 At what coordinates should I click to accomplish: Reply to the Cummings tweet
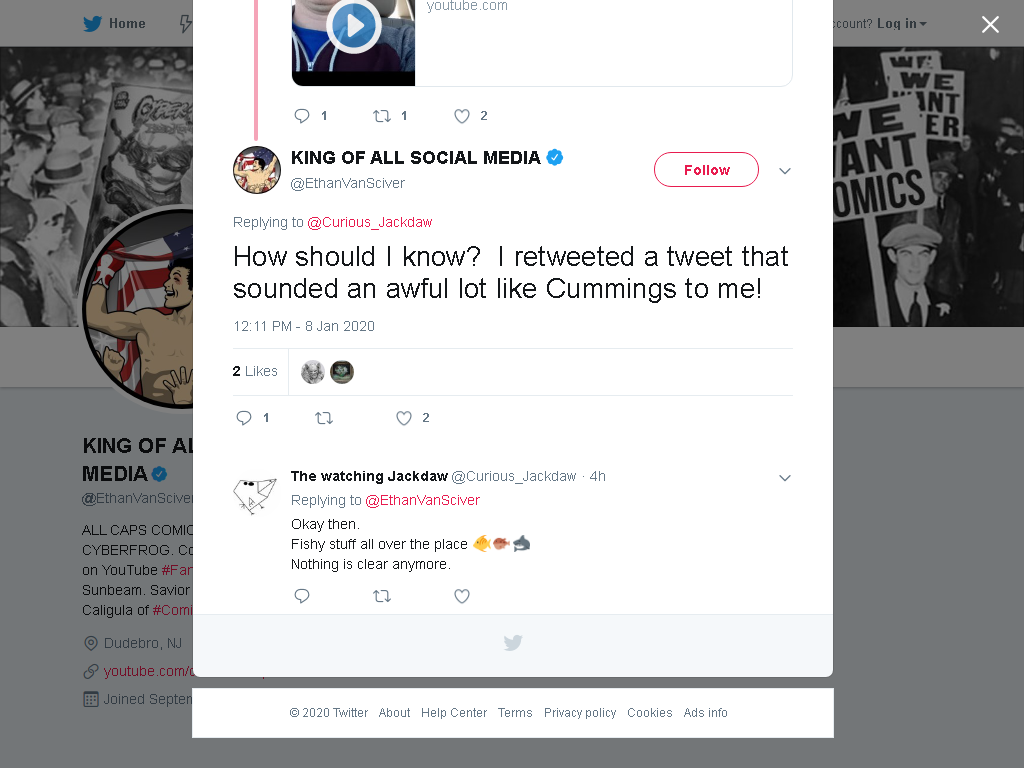[x=244, y=418]
